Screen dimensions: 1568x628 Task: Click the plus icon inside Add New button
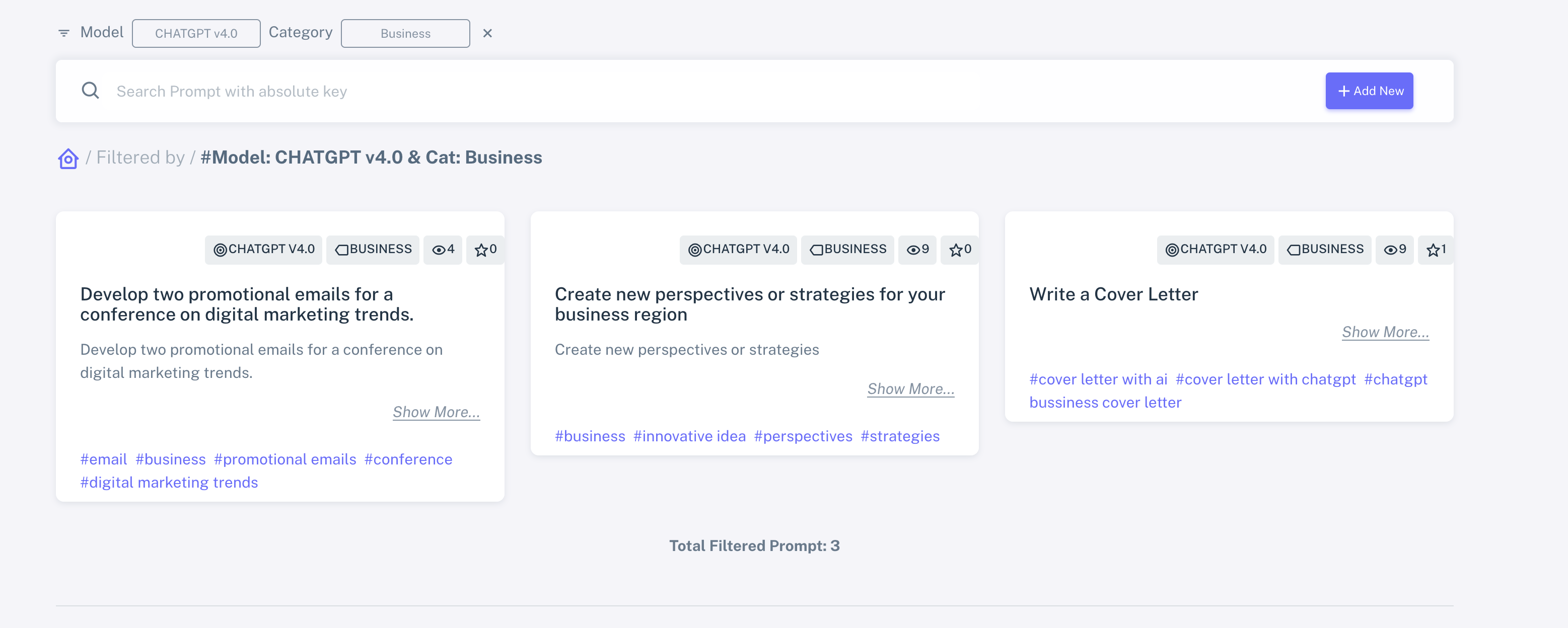[1344, 90]
